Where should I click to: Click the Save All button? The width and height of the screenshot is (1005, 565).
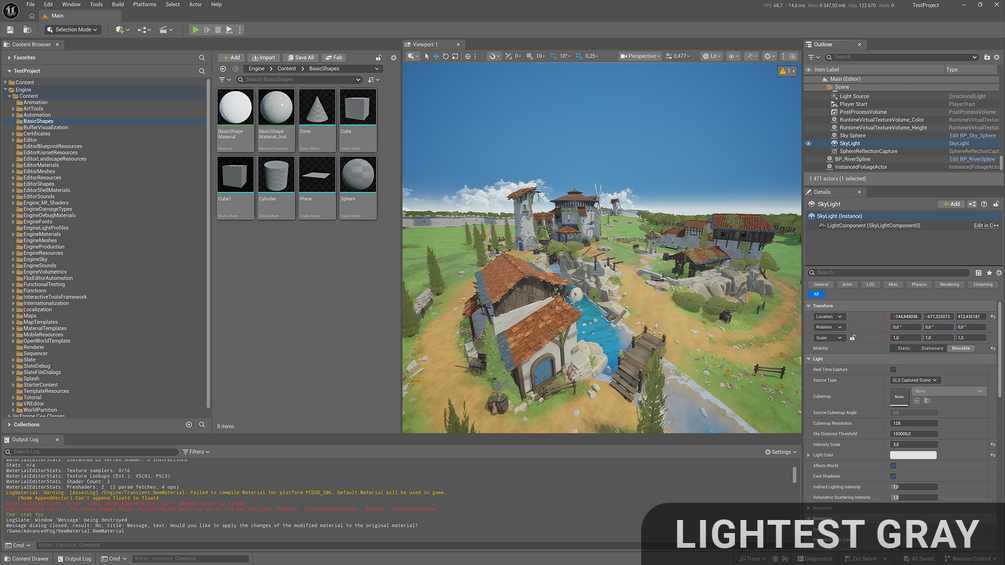tap(300, 58)
